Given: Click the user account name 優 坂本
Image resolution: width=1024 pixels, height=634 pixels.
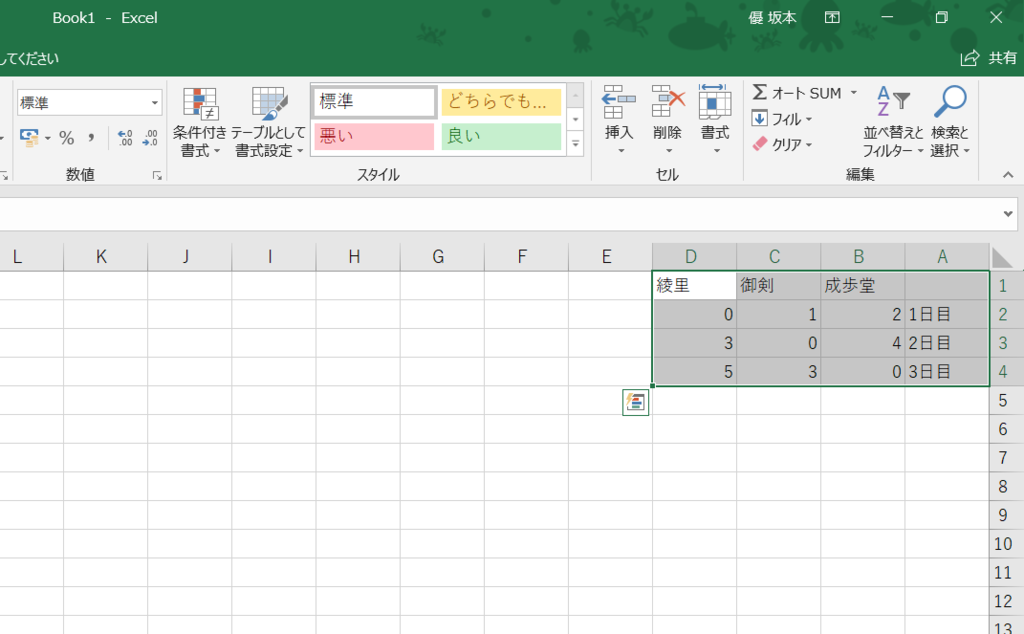Looking at the screenshot, I should point(773,18).
